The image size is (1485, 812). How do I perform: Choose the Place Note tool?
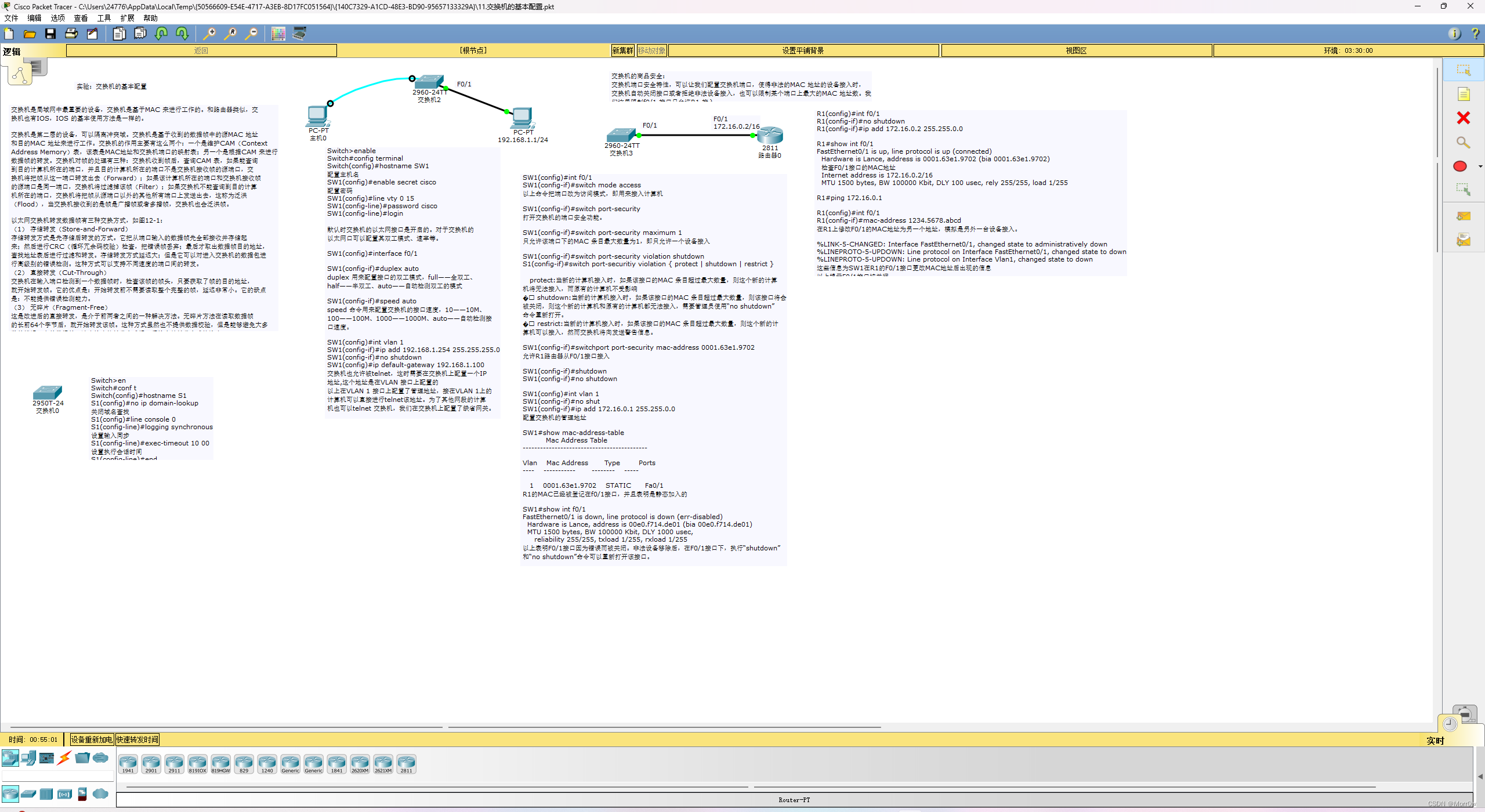click(x=1463, y=94)
